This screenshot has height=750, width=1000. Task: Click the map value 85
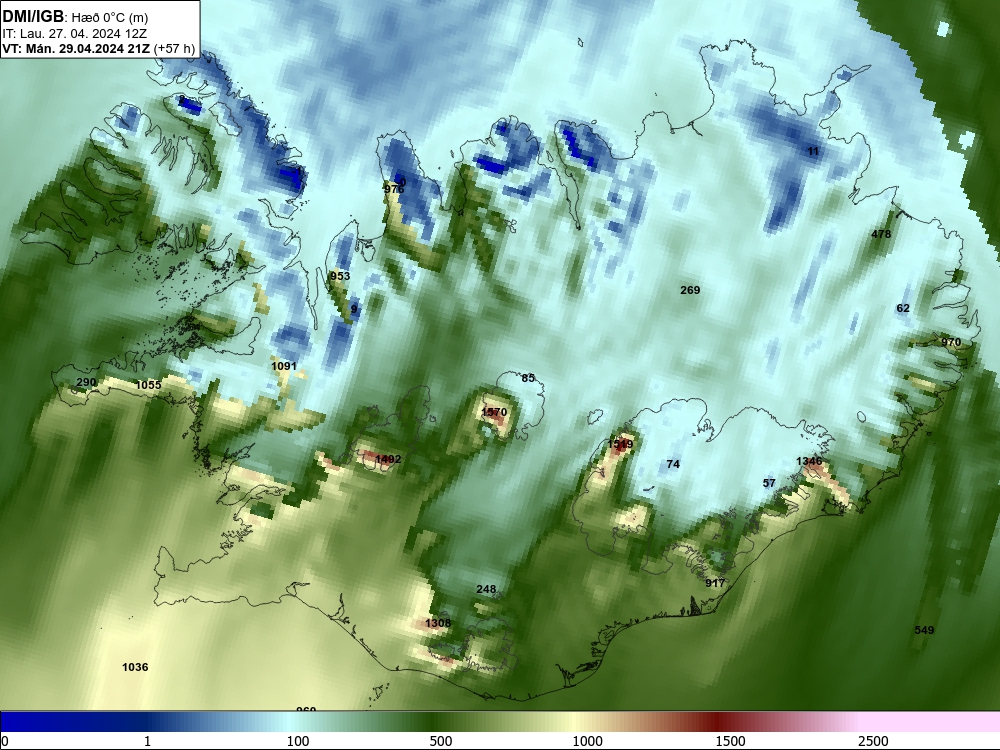point(528,378)
